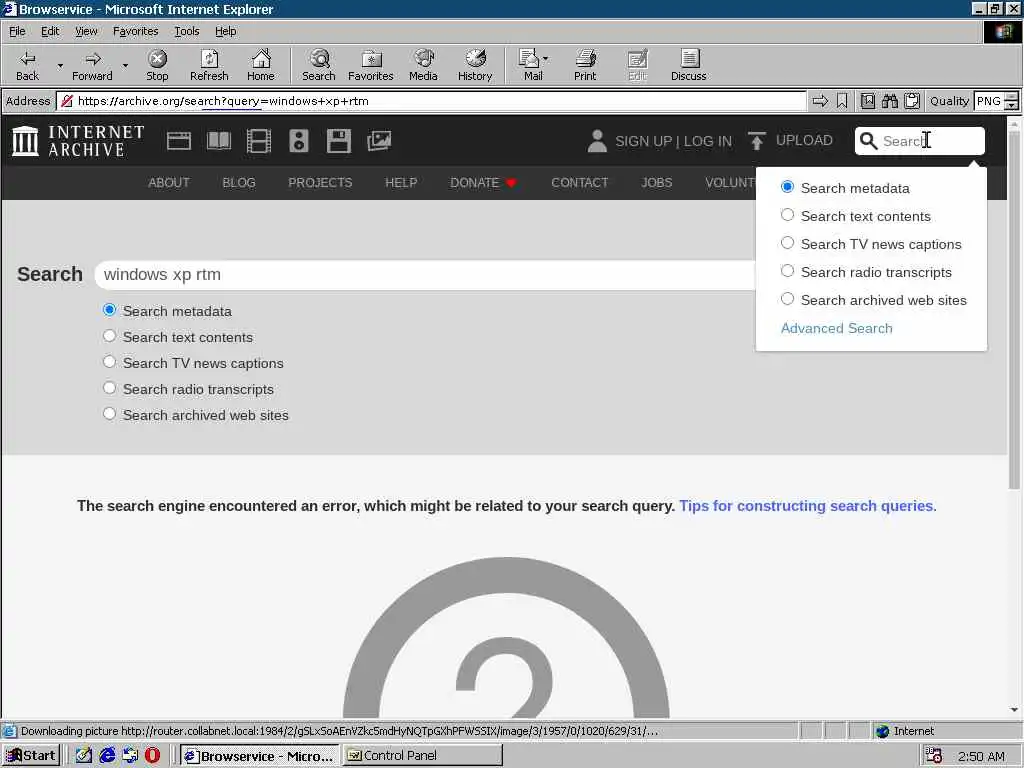The width and height of the screenshot is (1024, 768).
Task: Open the Favorites toolbar pane
Action: (x=371, y=65)
